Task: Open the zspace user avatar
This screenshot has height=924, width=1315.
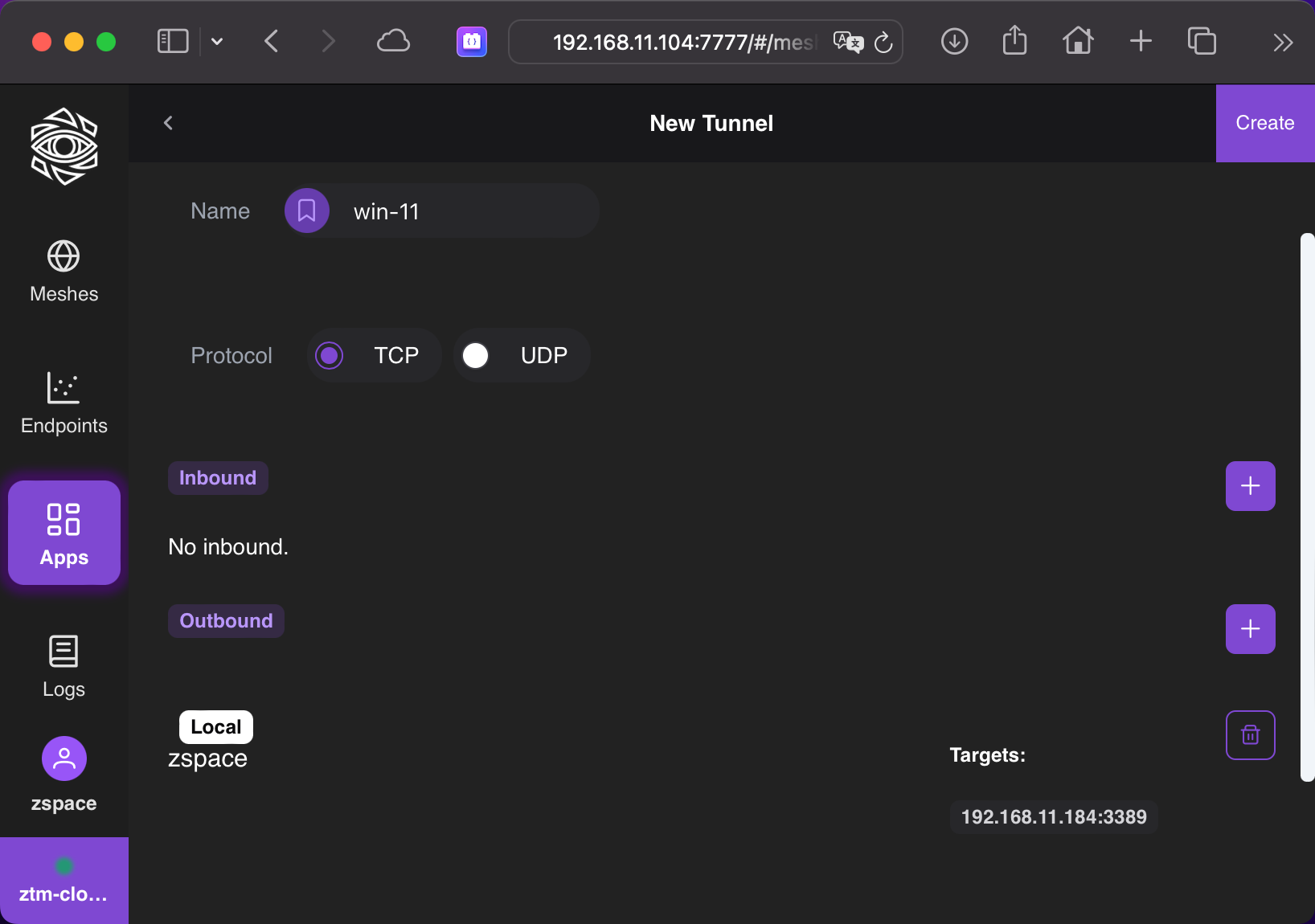Action: pos(64,758)
